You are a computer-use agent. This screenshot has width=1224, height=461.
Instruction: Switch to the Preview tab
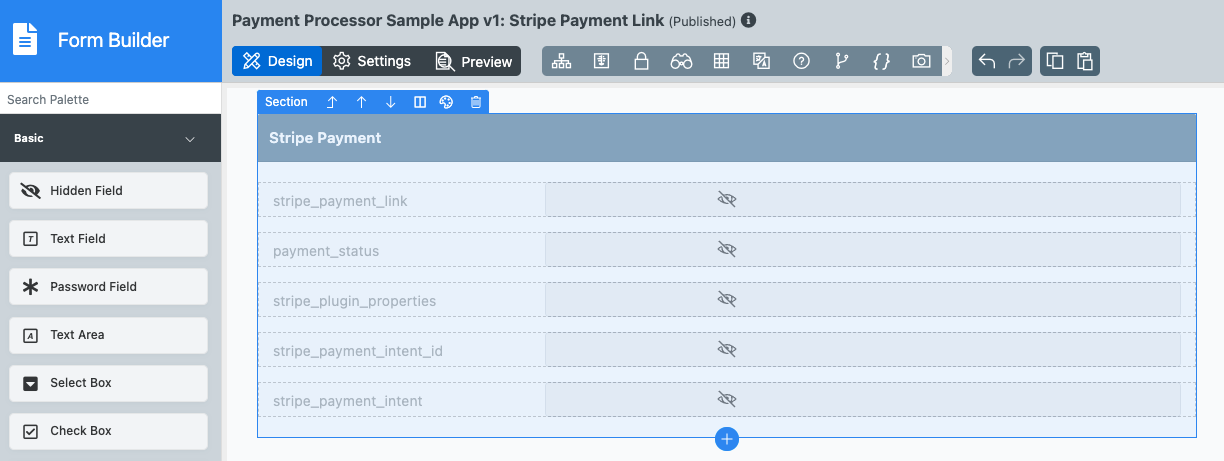tap(474, 61)
